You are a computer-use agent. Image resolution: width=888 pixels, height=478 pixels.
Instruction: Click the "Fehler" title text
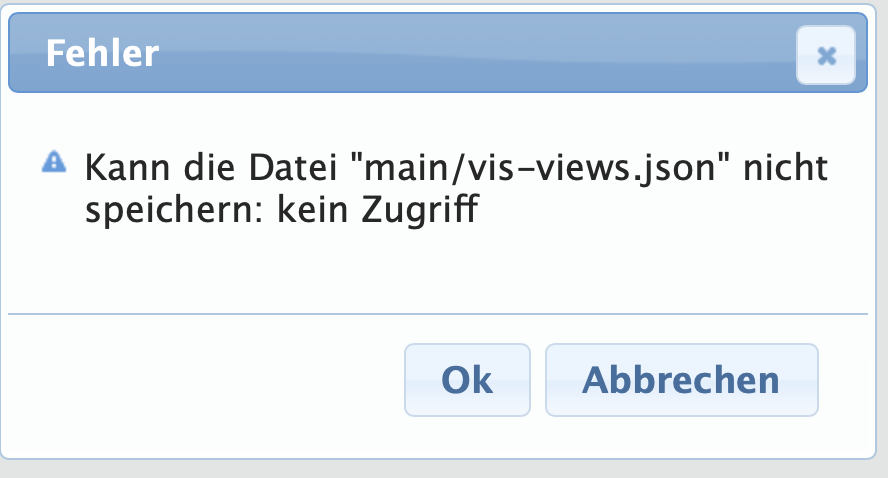pos(103,54)
